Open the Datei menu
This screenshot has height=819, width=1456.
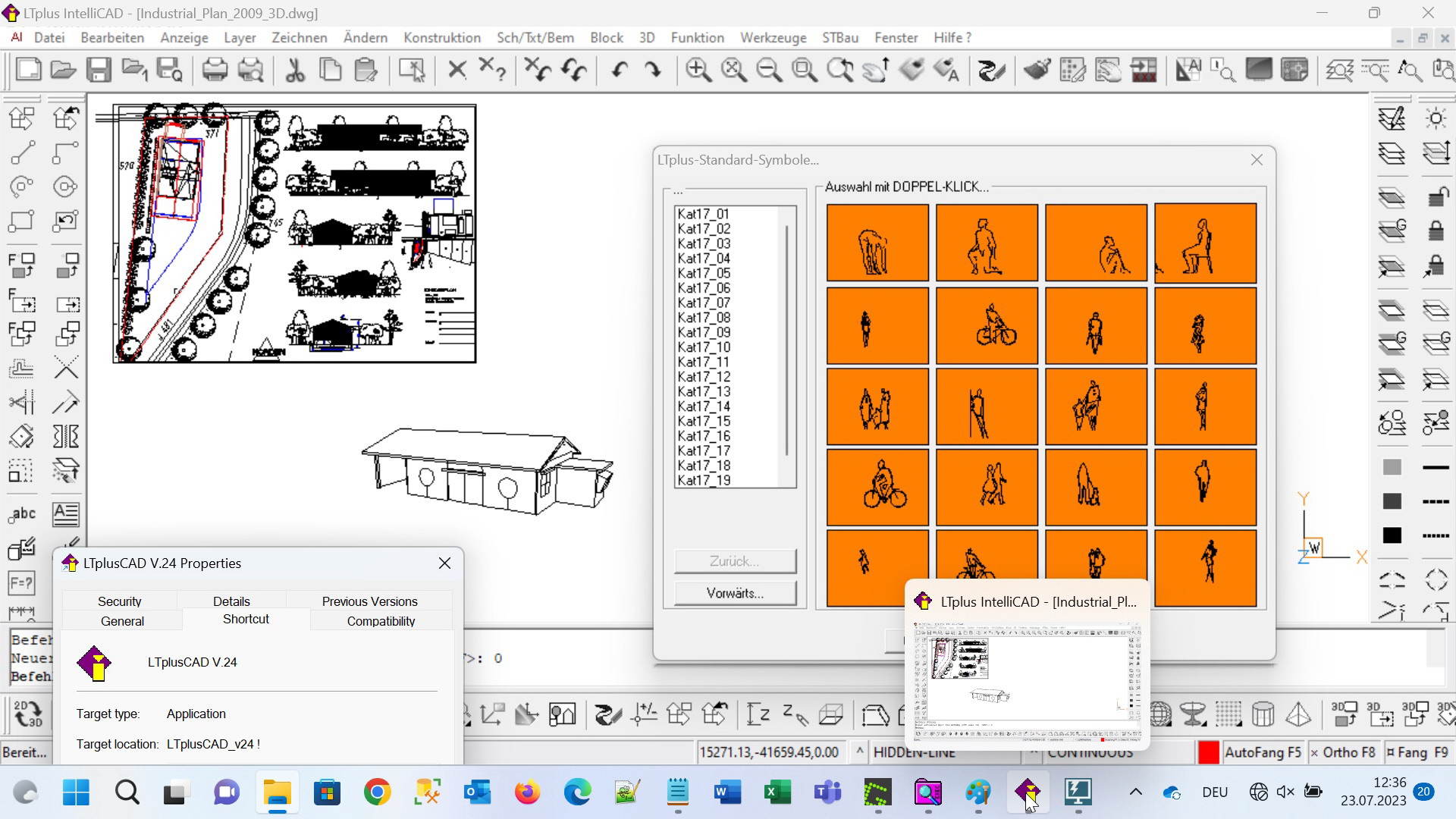click(x=49, y=37)
